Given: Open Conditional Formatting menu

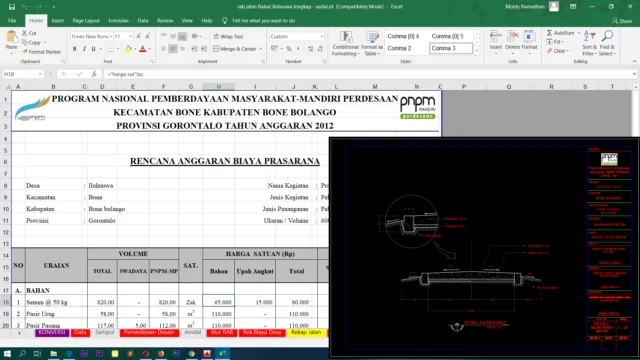Looking at the screenshot, I should (346, 44).
